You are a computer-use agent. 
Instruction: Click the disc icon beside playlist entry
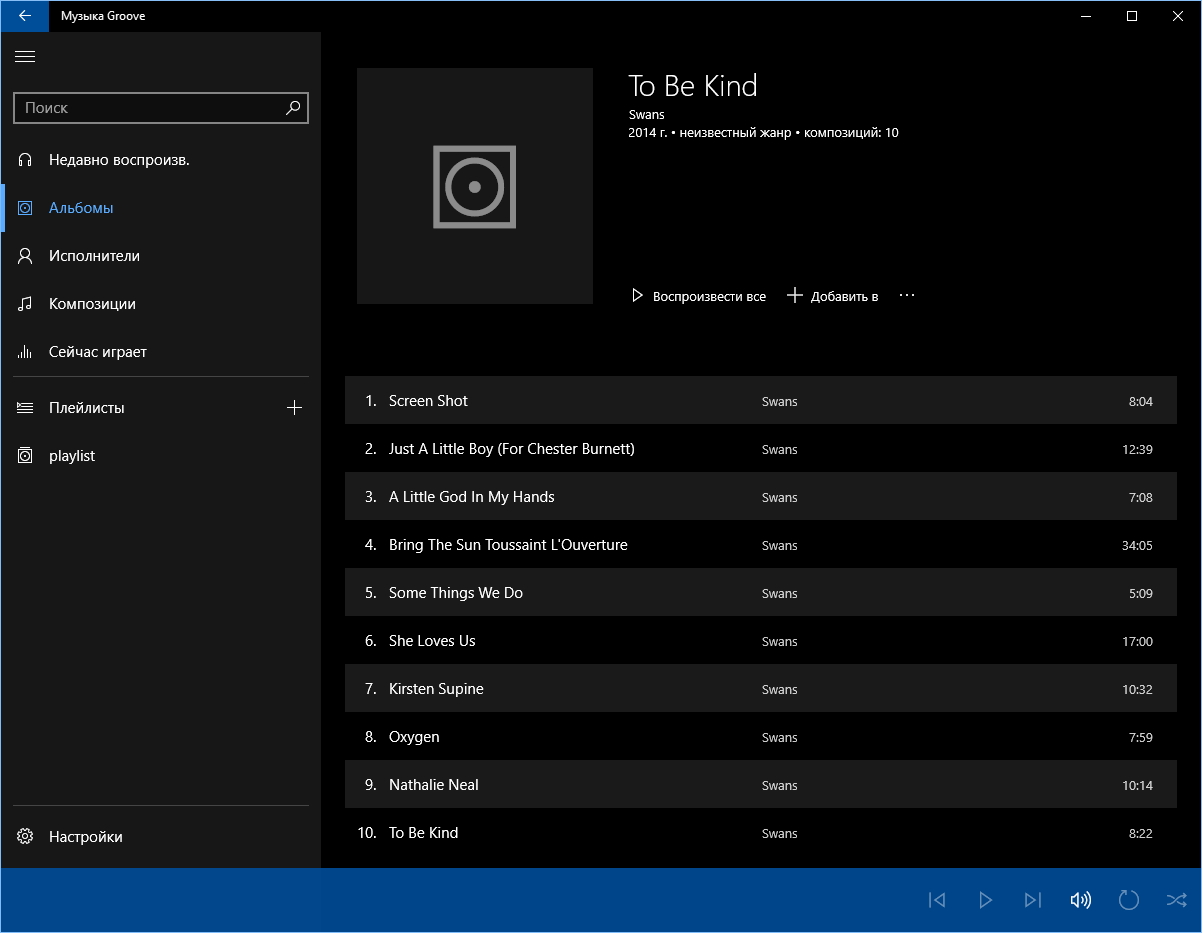point(26,456)
